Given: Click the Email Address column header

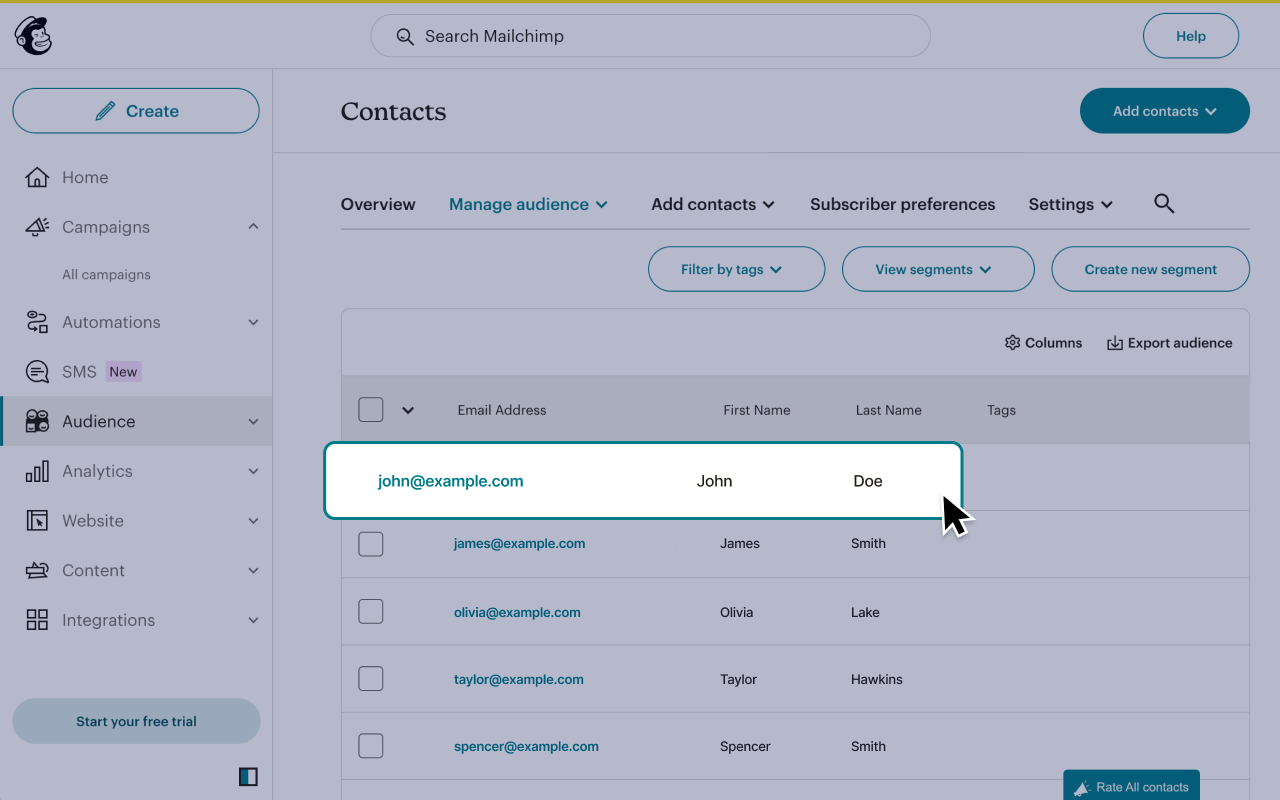Looking at the screenshot, I should 502,410.
